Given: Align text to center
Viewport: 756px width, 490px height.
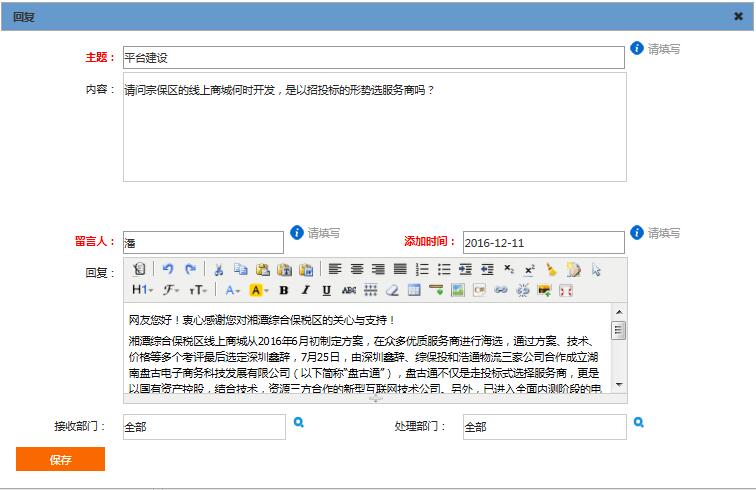Looking at the screenshot, I should click(x=357, y=269).
